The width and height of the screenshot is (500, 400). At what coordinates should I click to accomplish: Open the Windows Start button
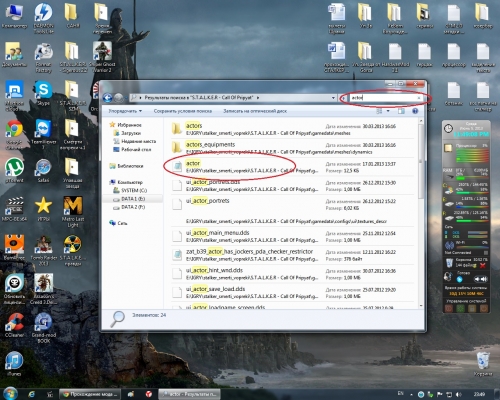10,394
